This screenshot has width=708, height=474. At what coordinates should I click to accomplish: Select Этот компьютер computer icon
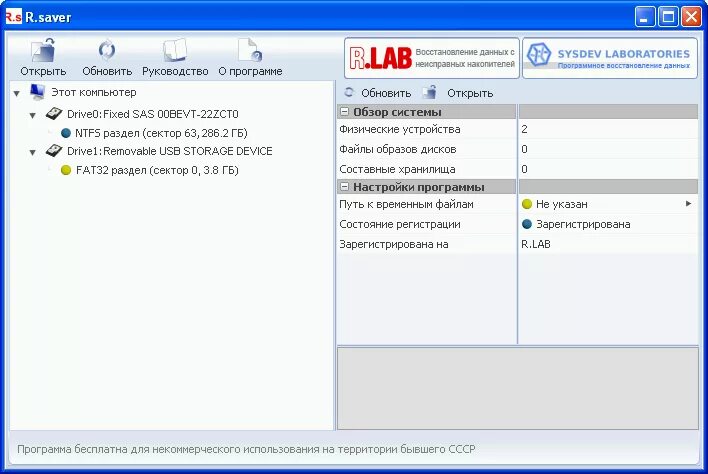[x=37, y=92]
